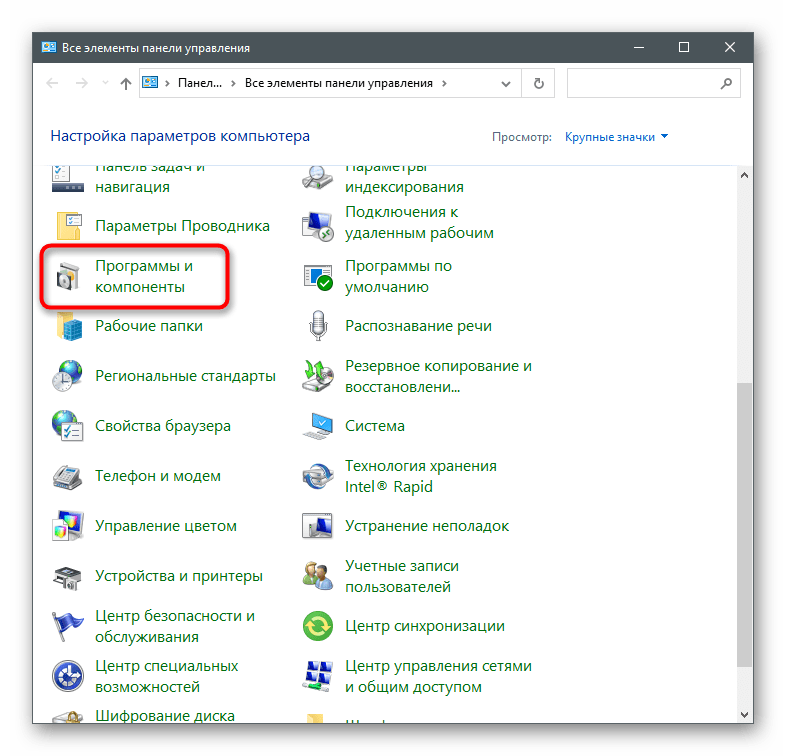Viewport: 786px width, 756px height.
Task: Click the chevron after 'Все элементы панели управления'
Action: click(x=445, y=84)
